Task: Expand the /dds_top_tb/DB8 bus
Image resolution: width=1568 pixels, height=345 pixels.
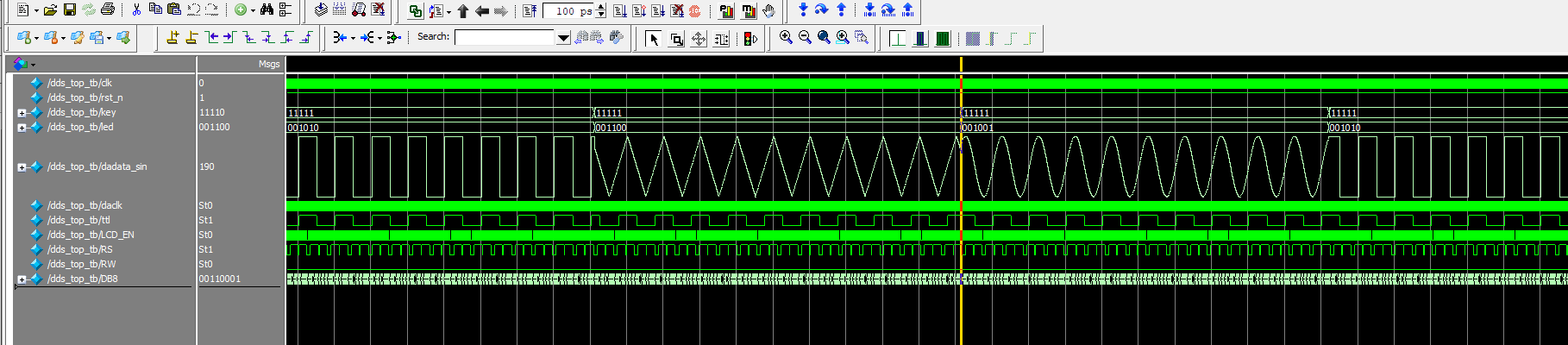Action: [x=22, y=279]
